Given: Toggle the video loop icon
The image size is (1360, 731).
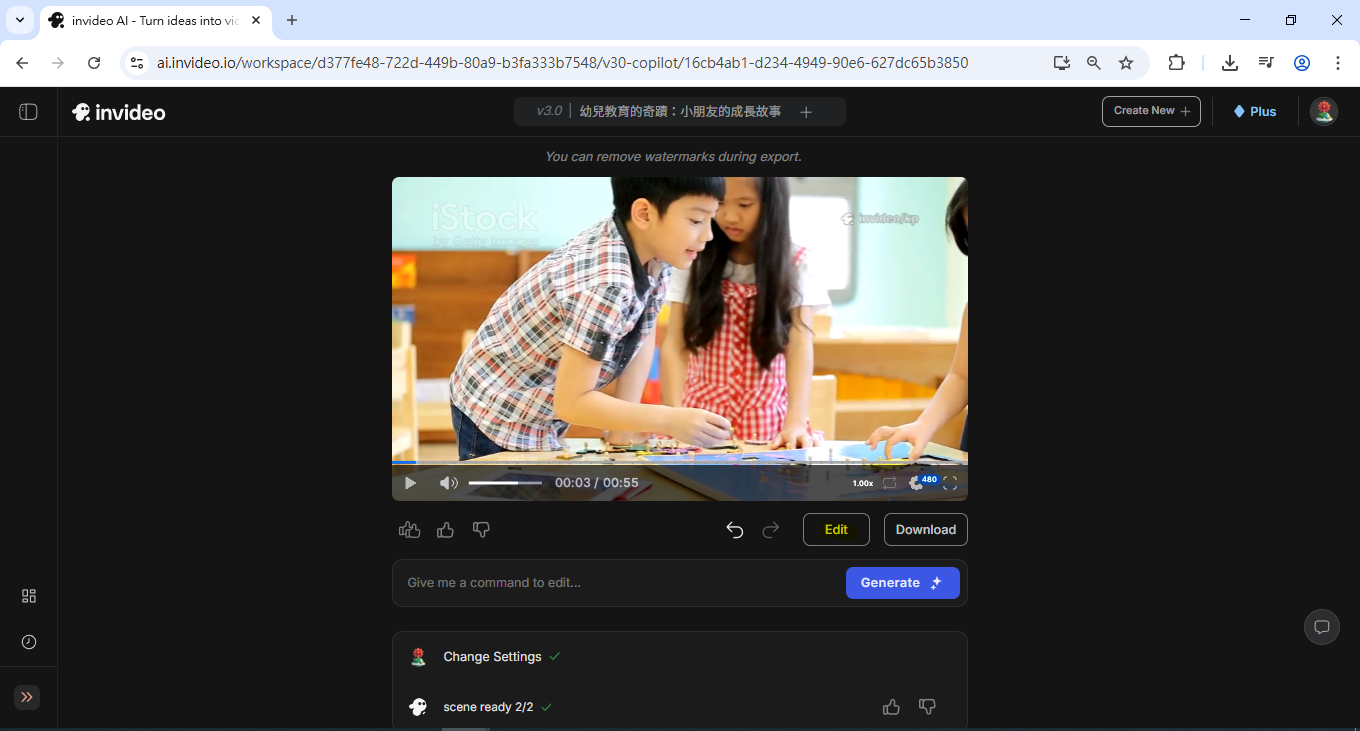Looking at the screenshot, I should 889,483.
